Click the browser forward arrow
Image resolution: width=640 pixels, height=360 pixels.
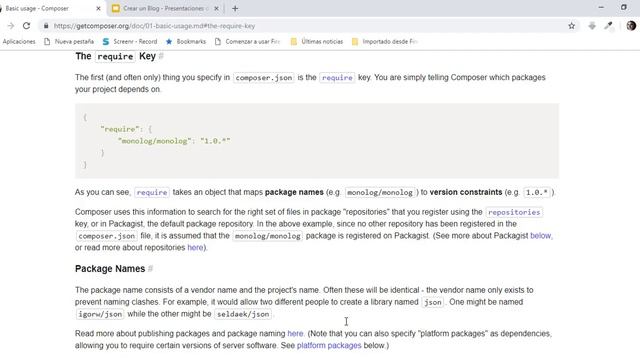click(11, 26)
